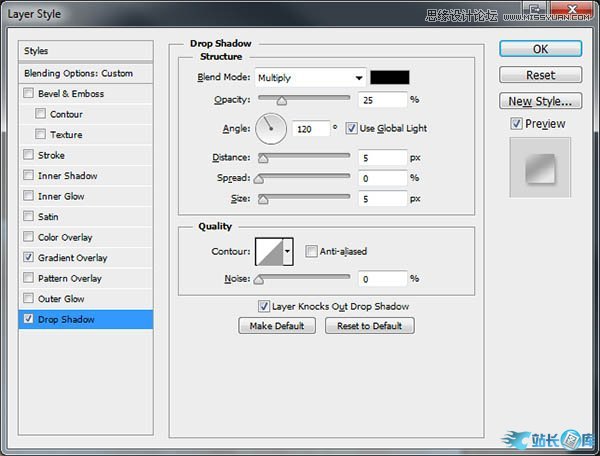Enable the Anti-aliased checkbox

click(312, 252)
